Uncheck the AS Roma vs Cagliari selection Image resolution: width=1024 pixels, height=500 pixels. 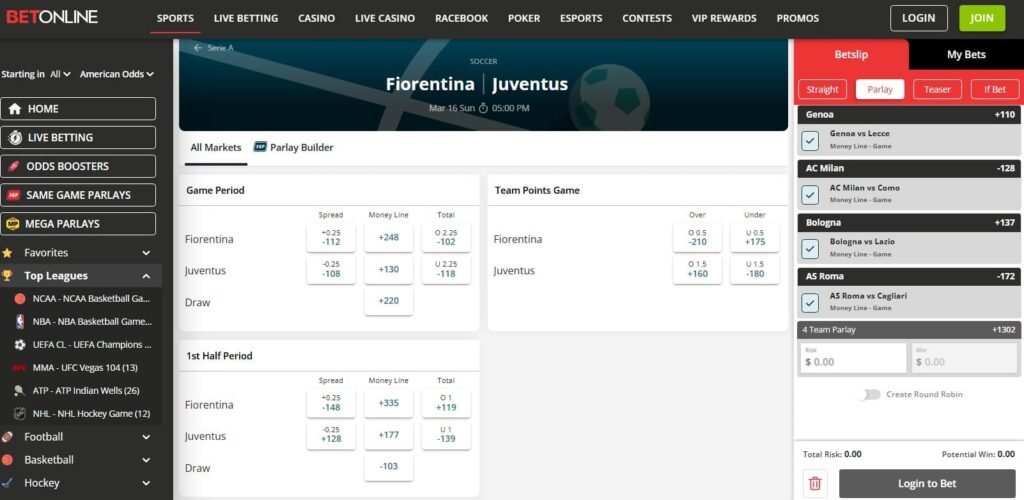tap(810, 303)
